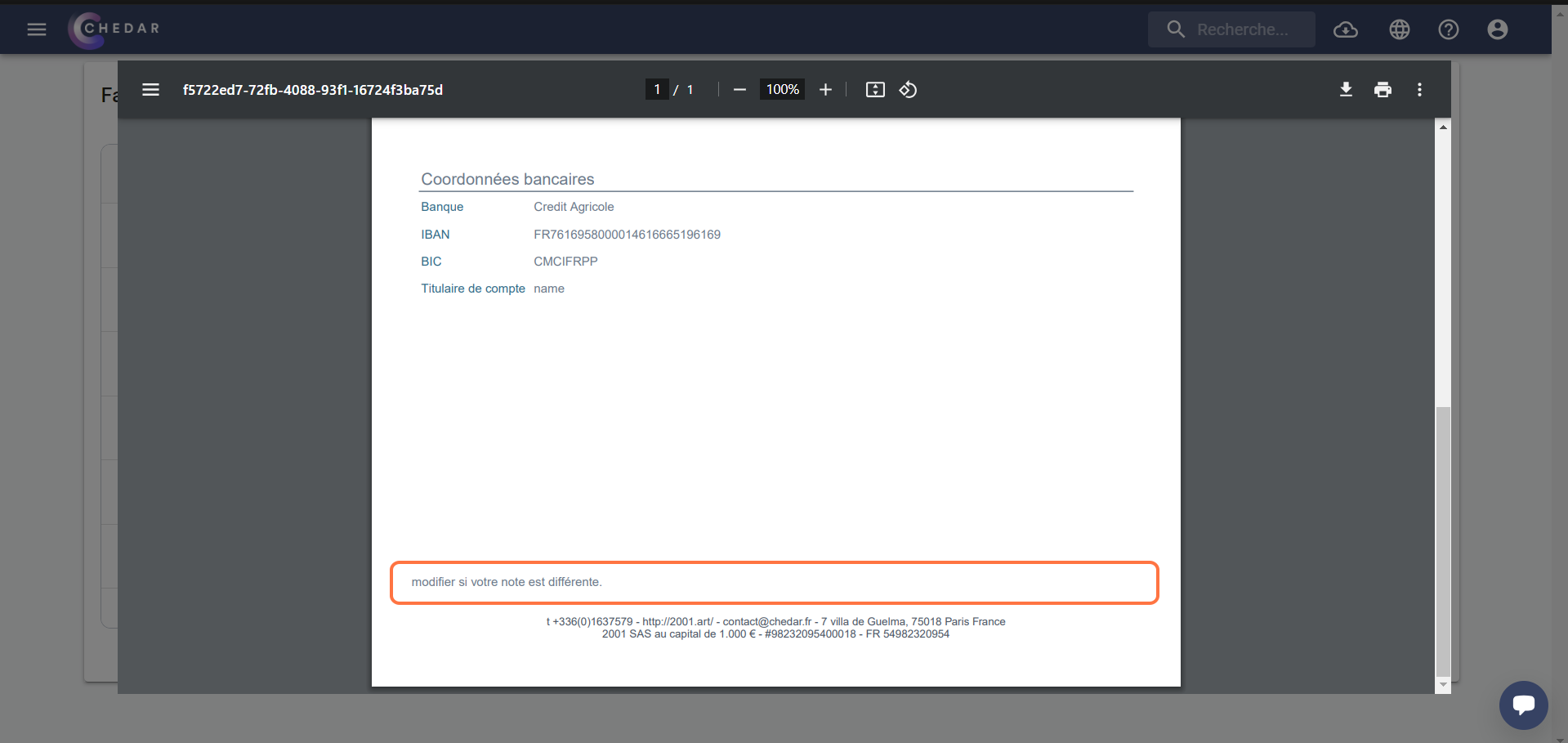Toggle the PDF viewer sidebar menu

(150, 90)
